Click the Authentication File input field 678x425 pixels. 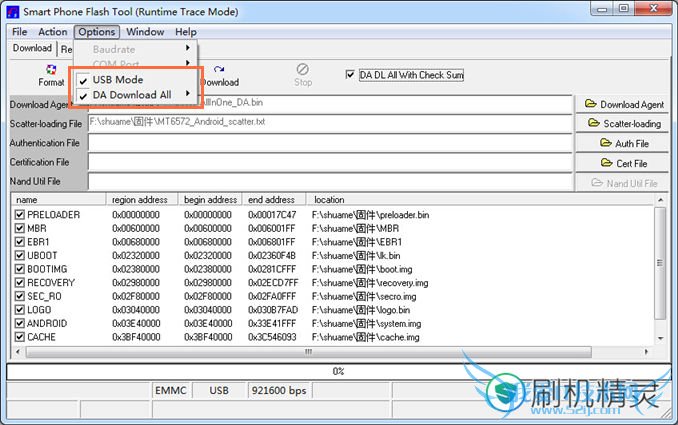[x=330, y=143]
